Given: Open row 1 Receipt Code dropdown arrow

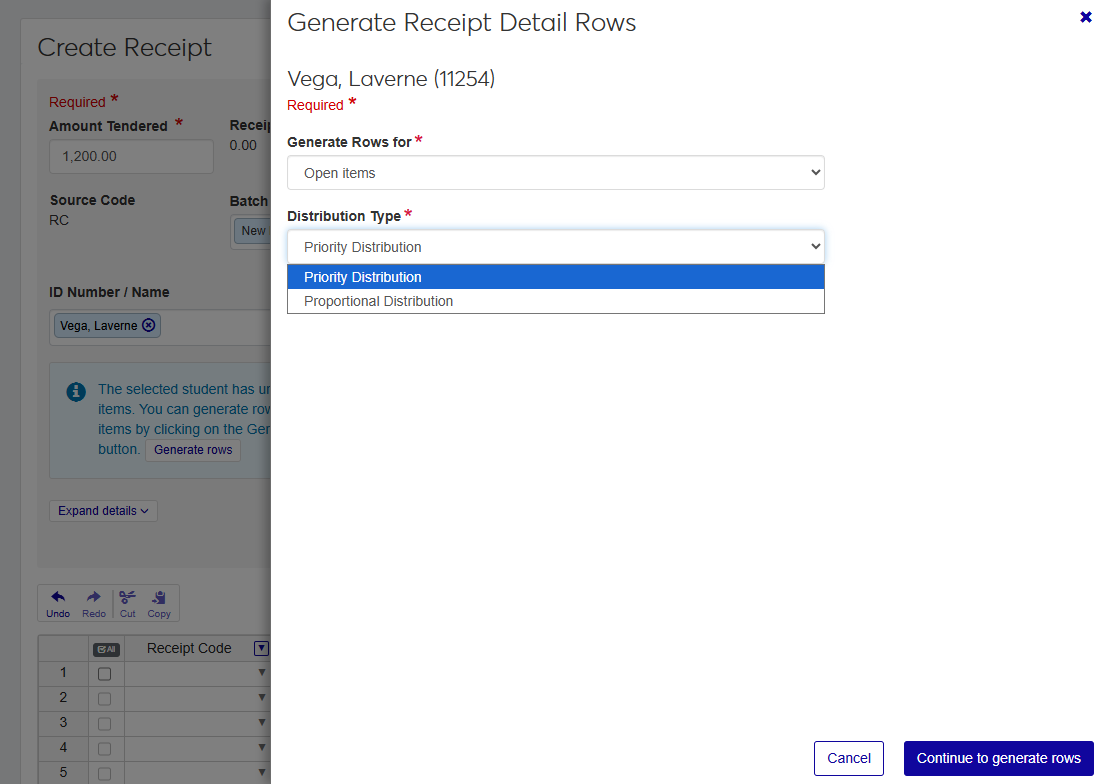Looking at the screenshot, I should [x=262, y=672].
